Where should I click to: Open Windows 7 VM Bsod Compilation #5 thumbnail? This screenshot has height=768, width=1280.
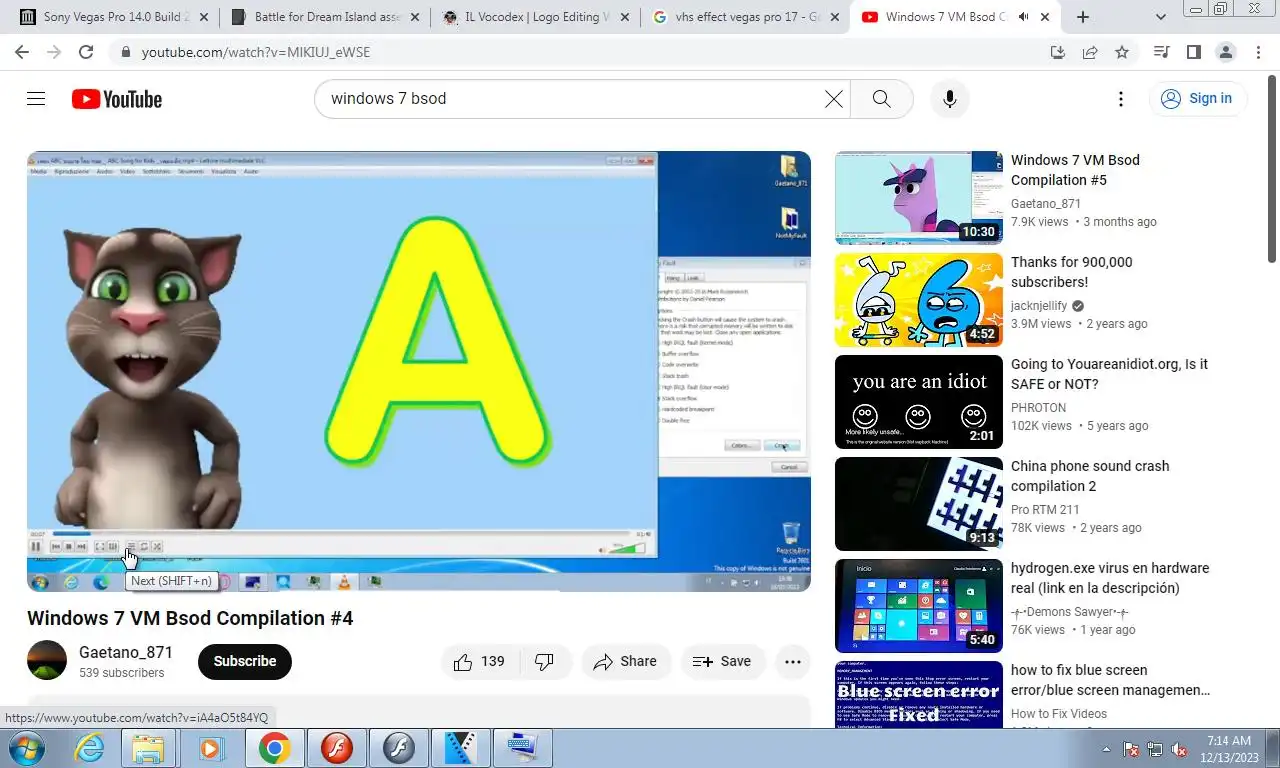click(x=919, y=198)
